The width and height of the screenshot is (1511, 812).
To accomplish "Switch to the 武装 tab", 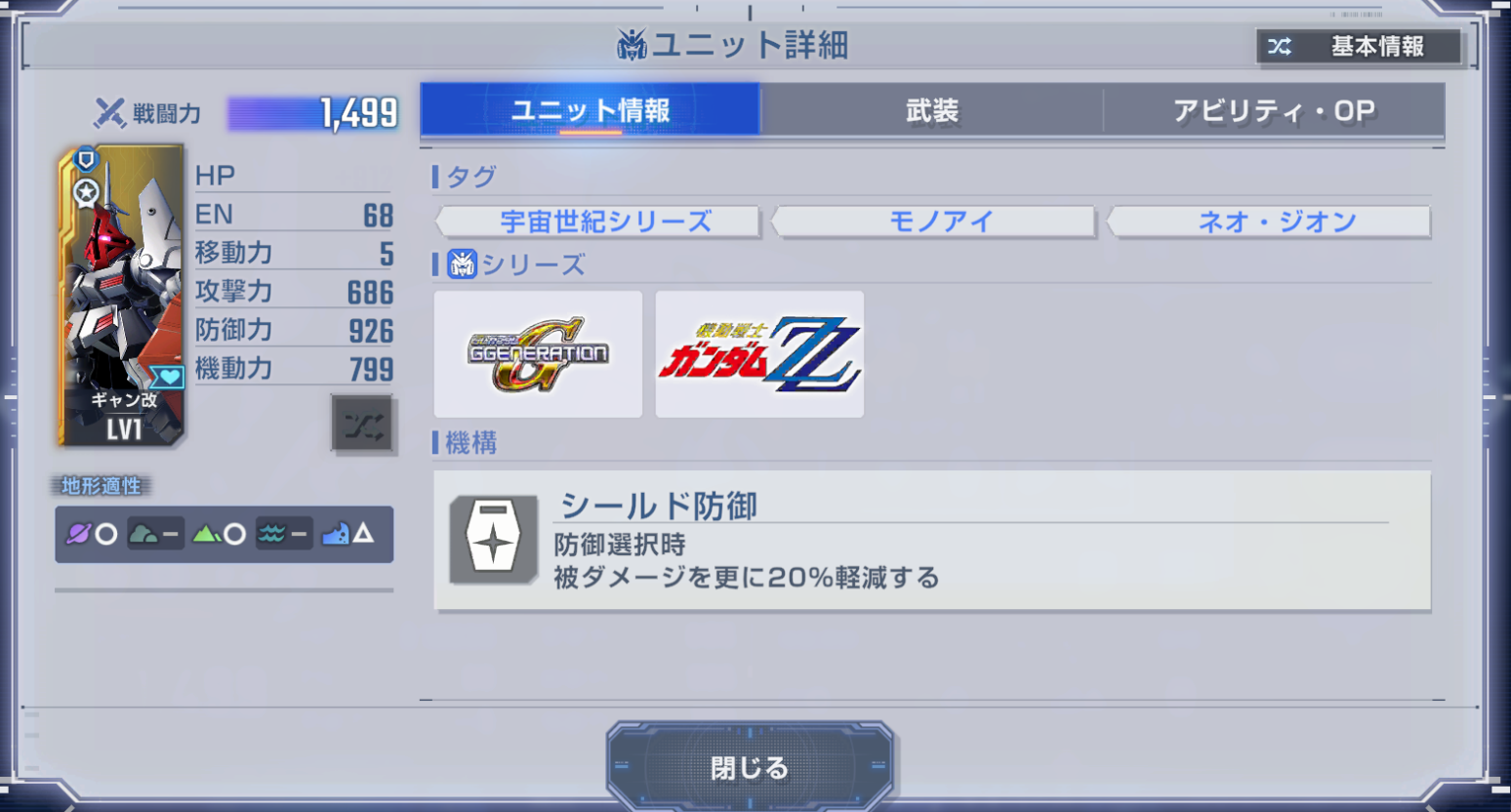I will click(932, 110).
